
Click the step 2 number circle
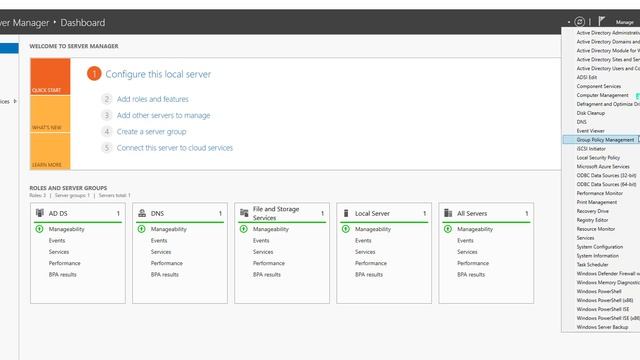pyautogui.click(x=107, y=99)
